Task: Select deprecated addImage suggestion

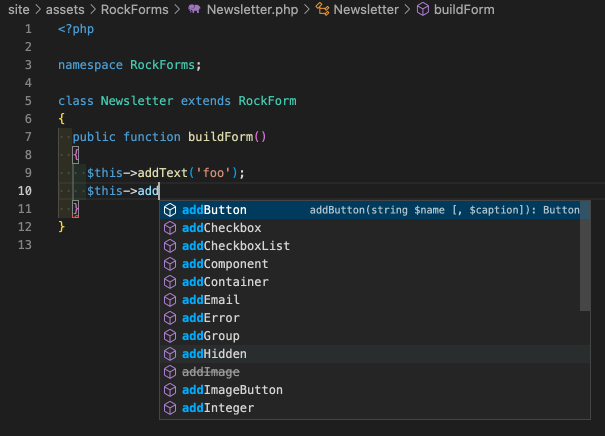Action: [x=211, y=372]
